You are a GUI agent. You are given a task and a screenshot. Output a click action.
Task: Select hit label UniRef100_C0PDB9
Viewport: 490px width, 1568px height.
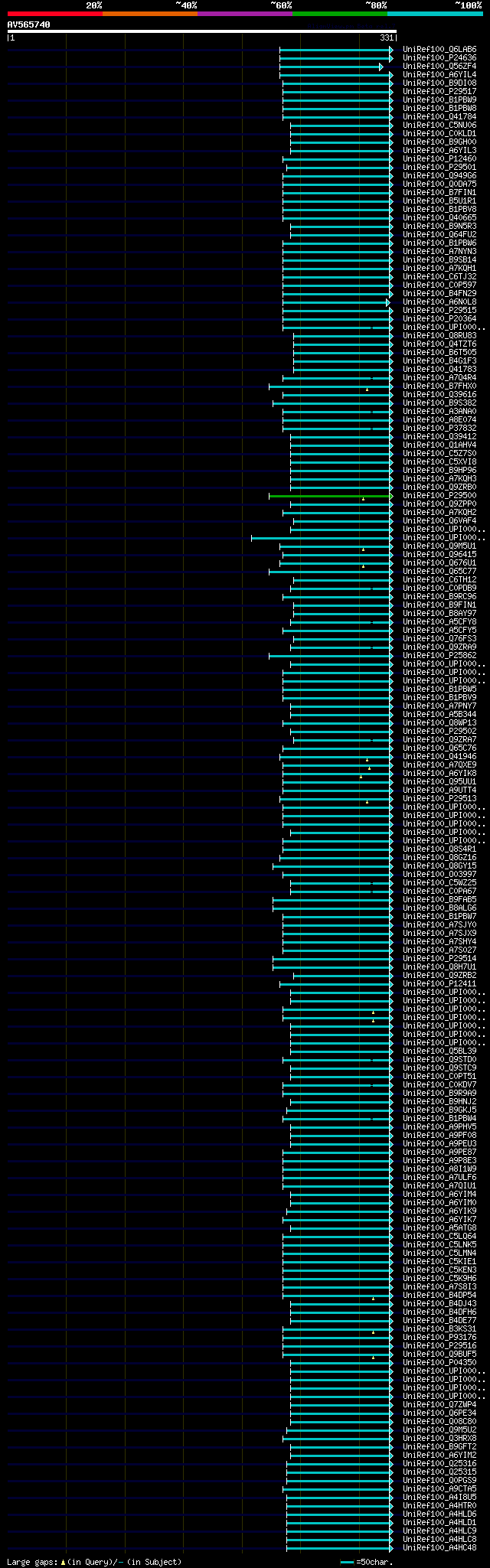[x=439, y=588]
